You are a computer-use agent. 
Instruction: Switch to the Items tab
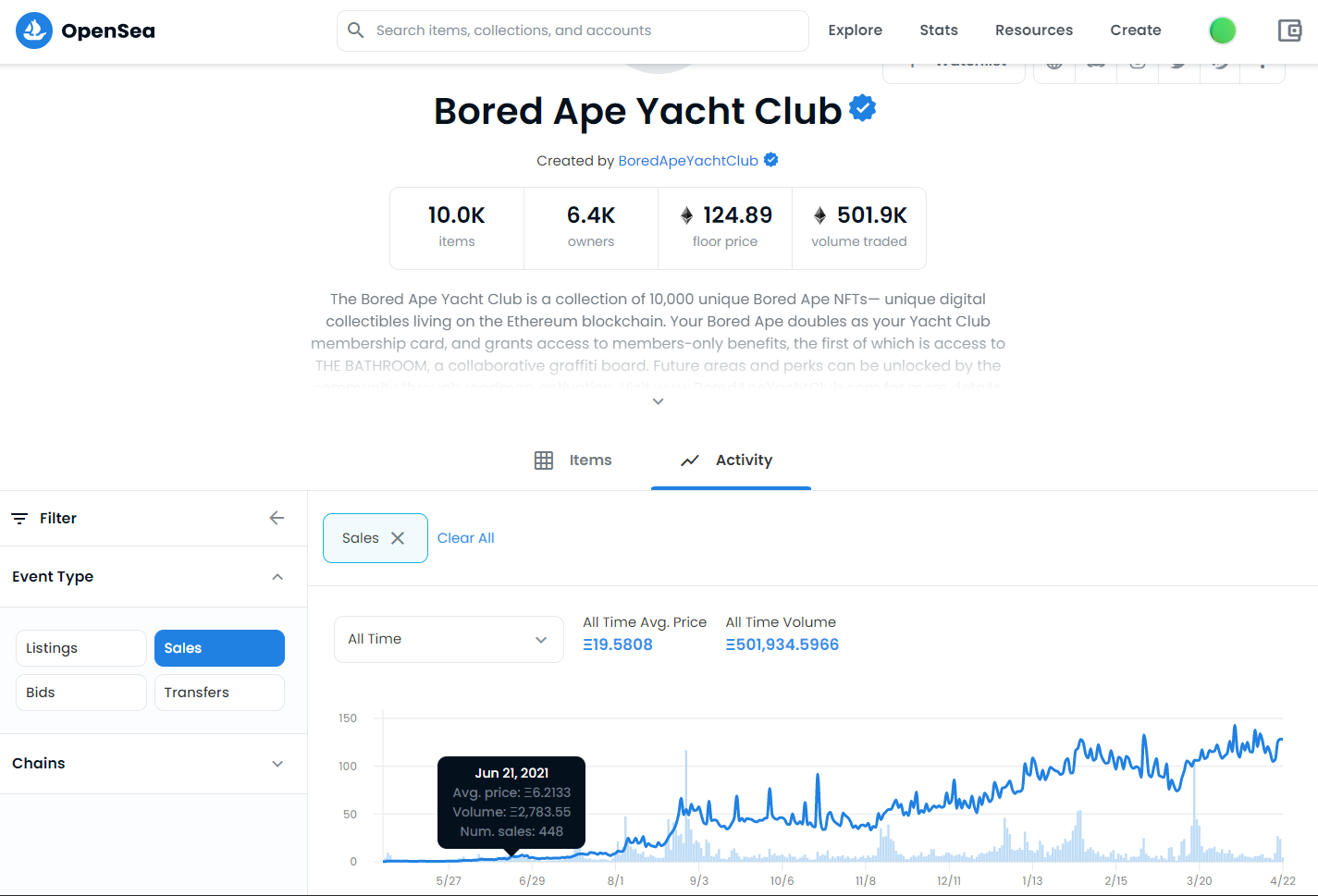[x=573, y=460]
